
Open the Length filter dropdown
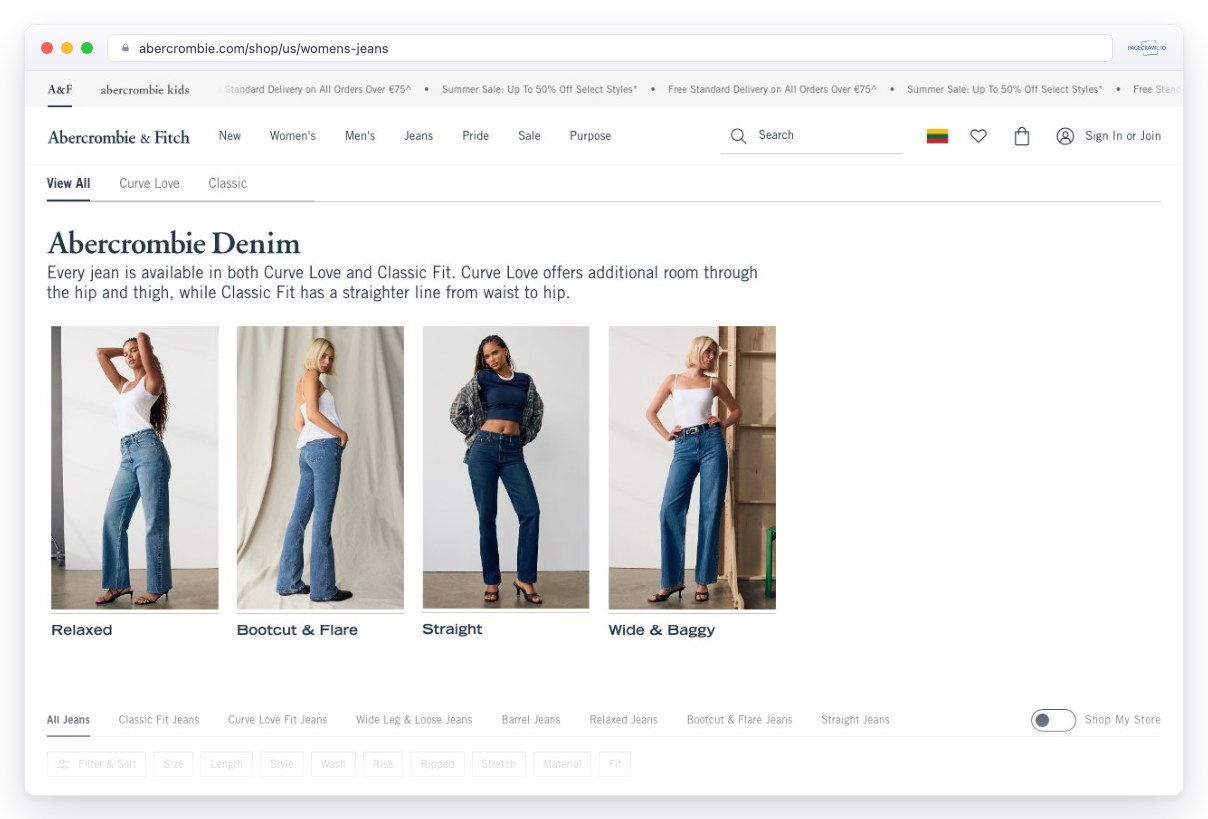[x=227, y=764]
